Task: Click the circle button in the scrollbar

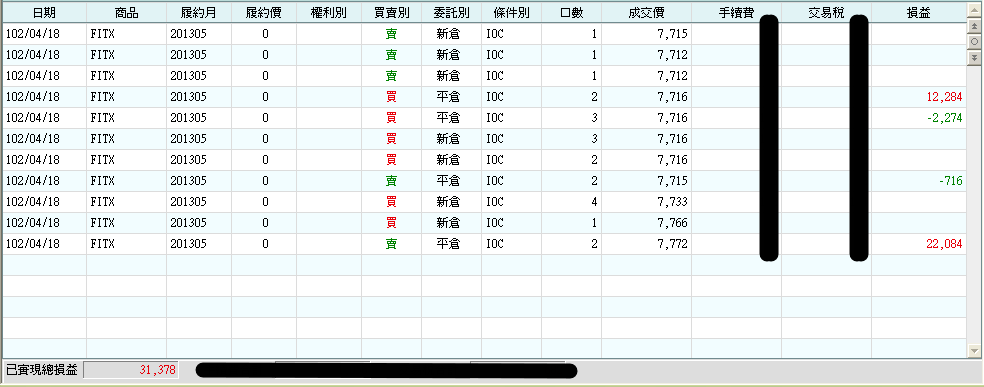Action: [x=974, y=41]
